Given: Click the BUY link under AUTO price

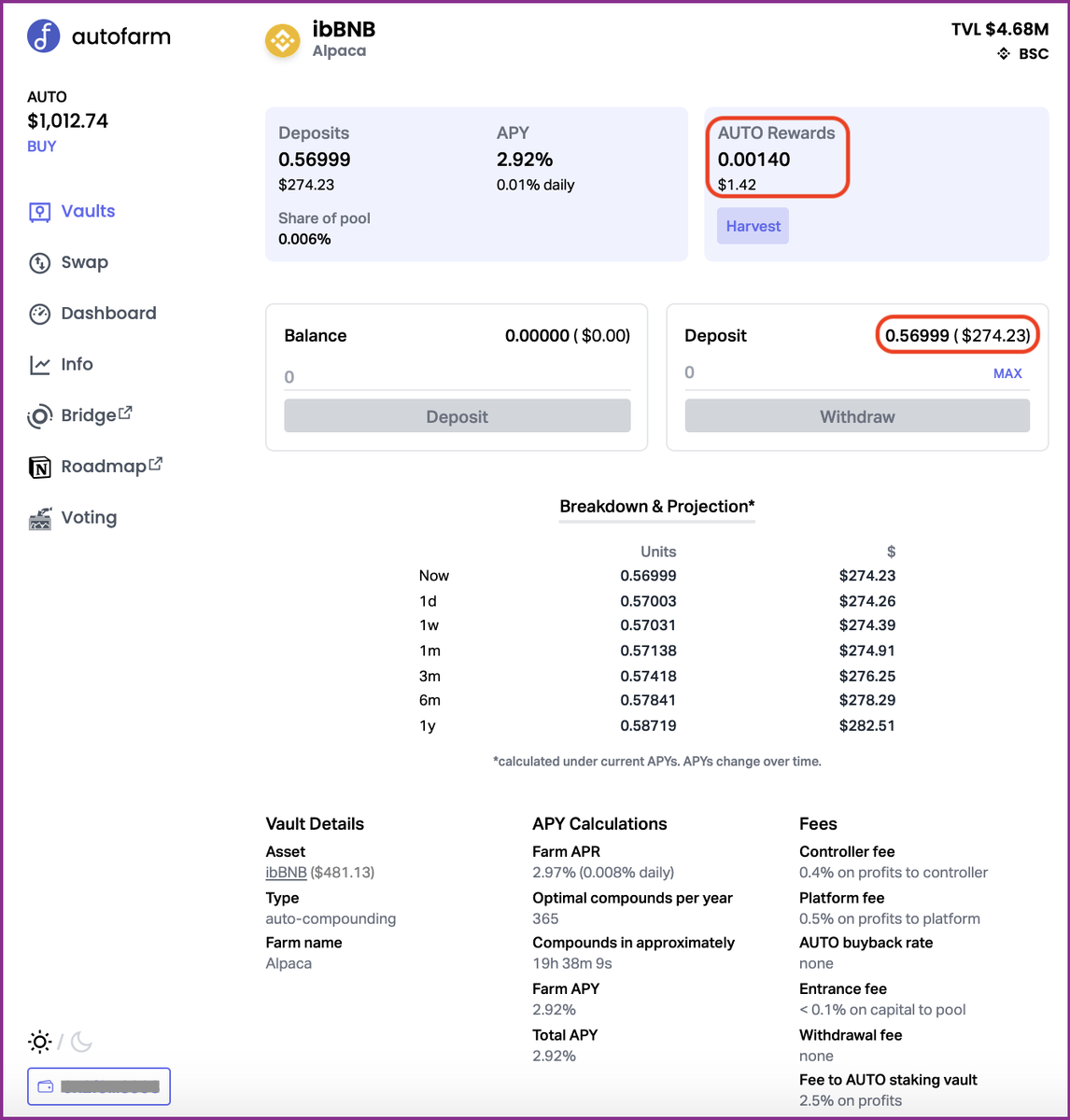Looking at the screenshot, I should (x=42, y=147).
